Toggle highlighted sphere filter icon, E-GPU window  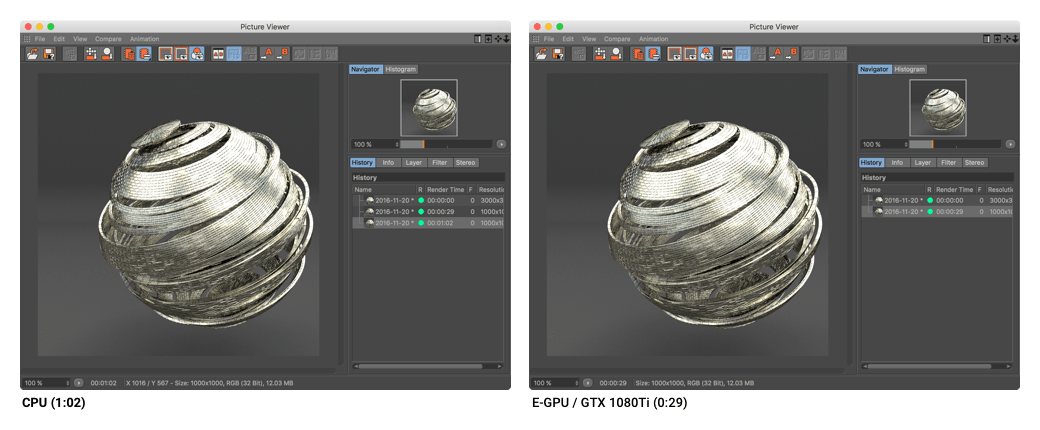click(706, 54)
